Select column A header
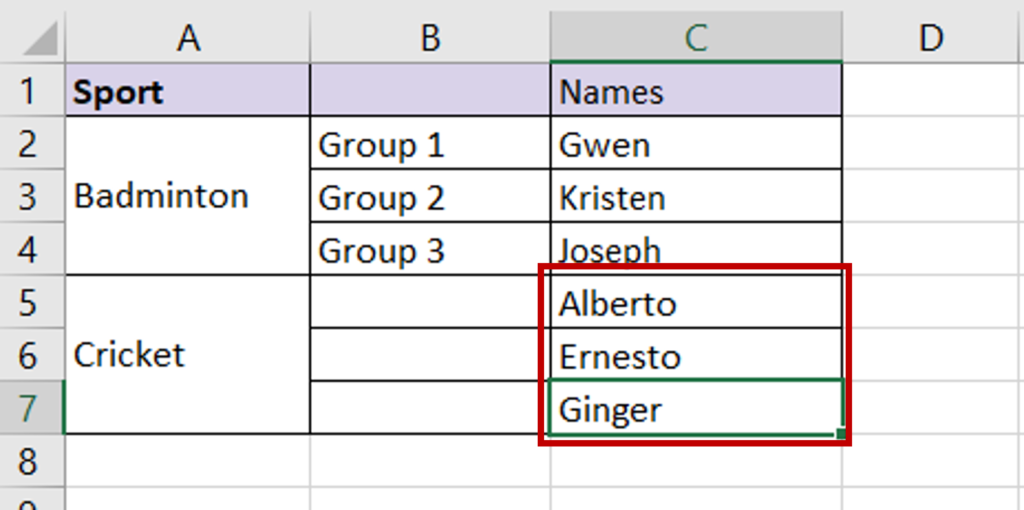This screenshot has width=1024, height=510. pos(187,38)
